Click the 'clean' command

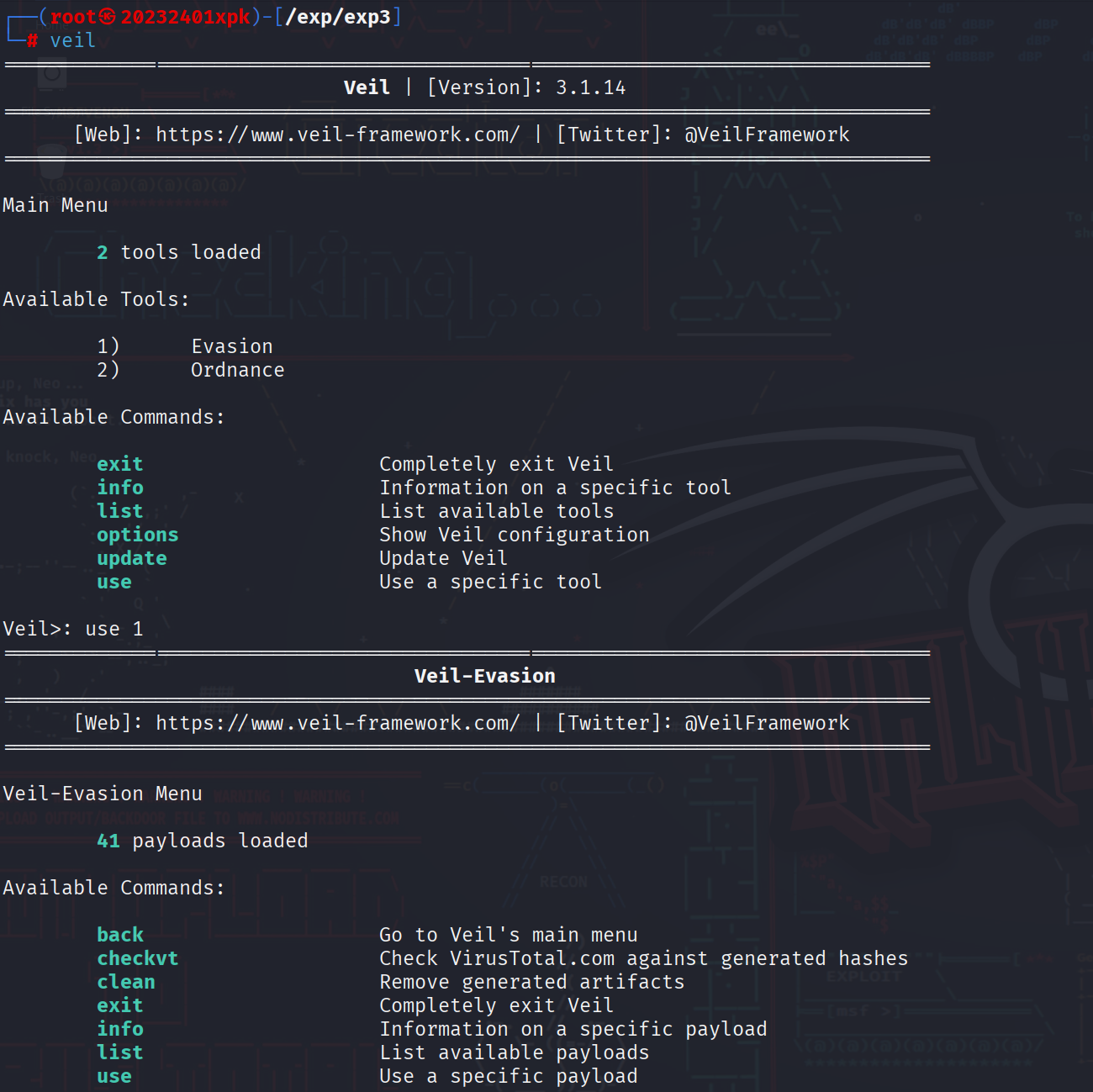pyautogui.click(x=126, y=982)
